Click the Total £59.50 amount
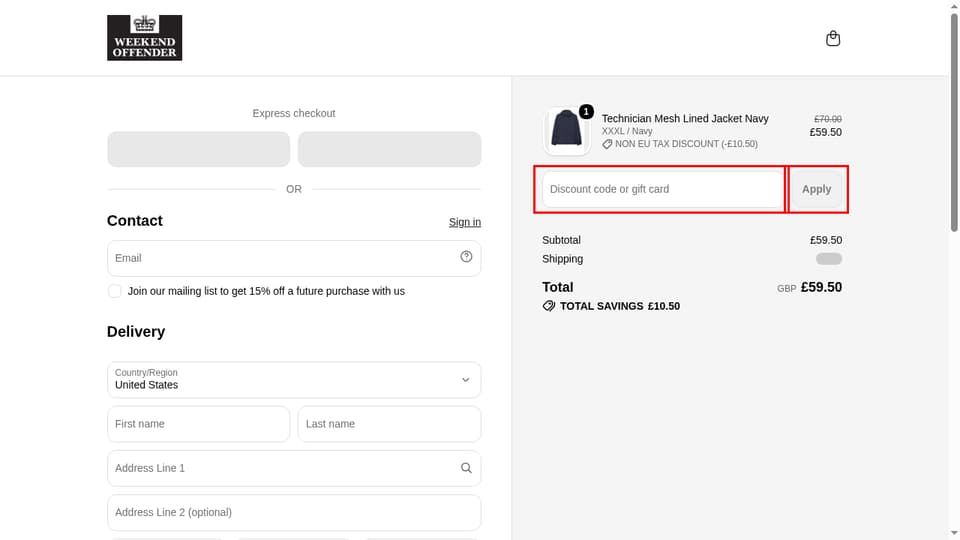Image resolution: width=960 pixels, height=540 pixels. coord(821,287)
